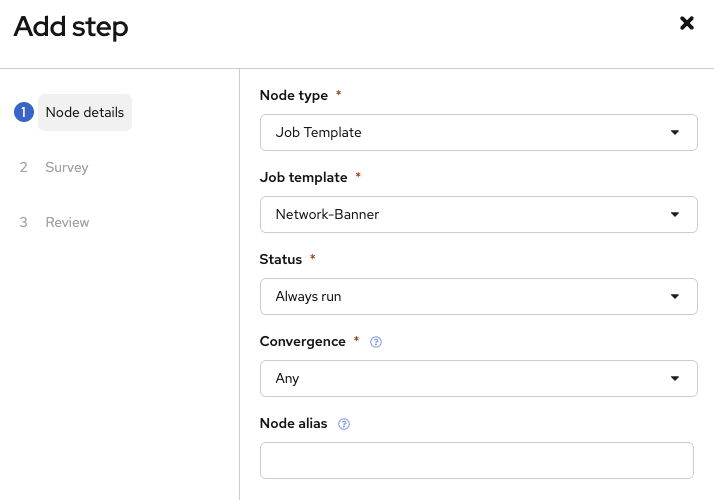This screenshot has width=714, height=500.
Task: Close the Add step dialog
Action: tap(687, 23)
